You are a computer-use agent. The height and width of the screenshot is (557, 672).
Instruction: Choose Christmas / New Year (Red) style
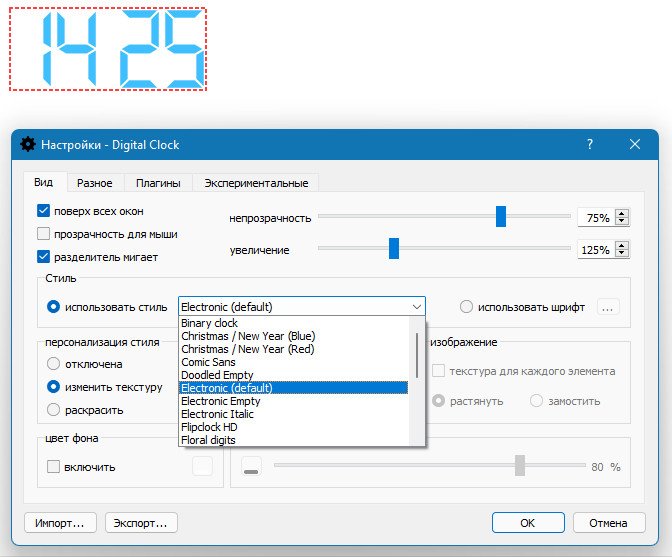pyautogui.click(x=294, y=349)
